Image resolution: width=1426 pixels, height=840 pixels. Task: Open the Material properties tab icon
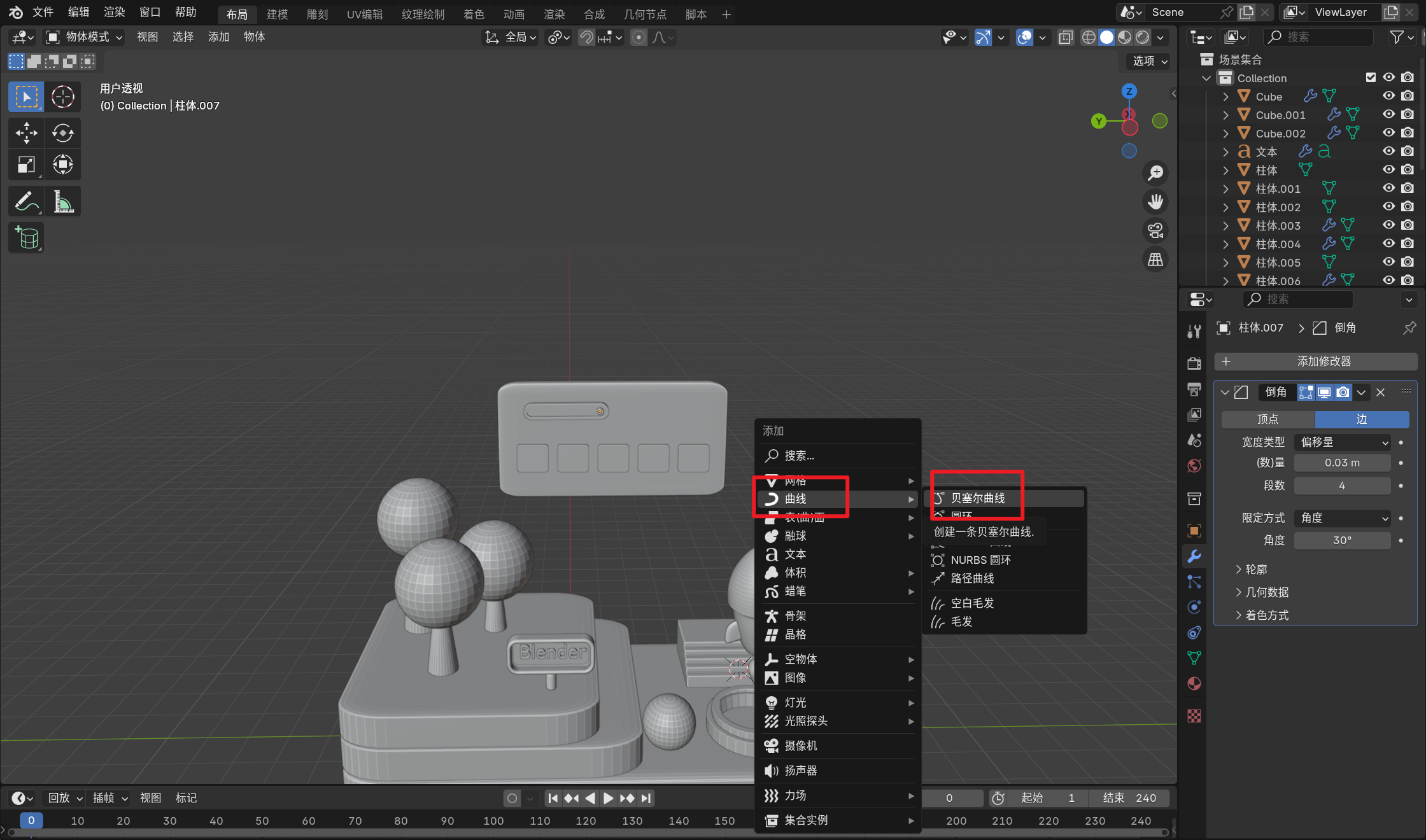(1194, 683)
